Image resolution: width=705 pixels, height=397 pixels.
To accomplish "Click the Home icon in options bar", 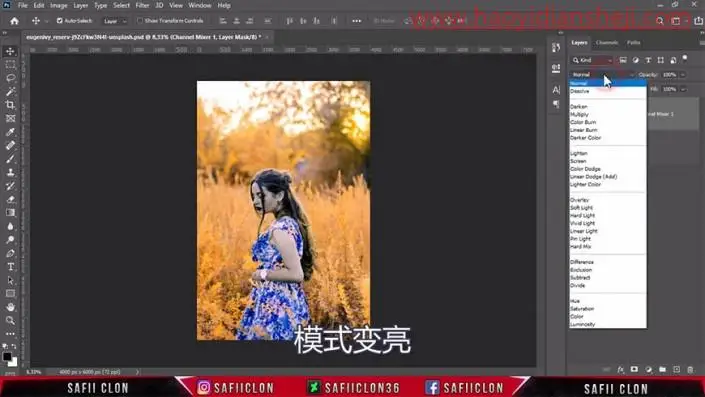I will tap(14, 21).
